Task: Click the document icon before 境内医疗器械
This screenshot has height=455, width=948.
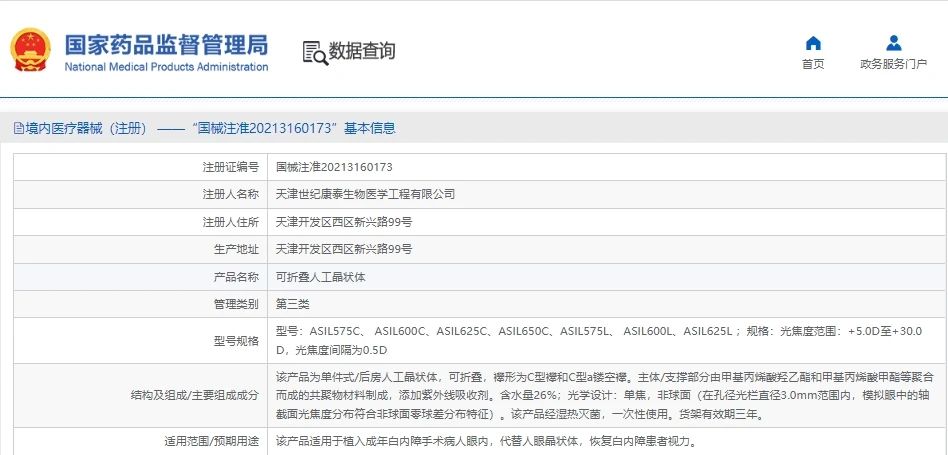Action: click(x=19, y=128)
